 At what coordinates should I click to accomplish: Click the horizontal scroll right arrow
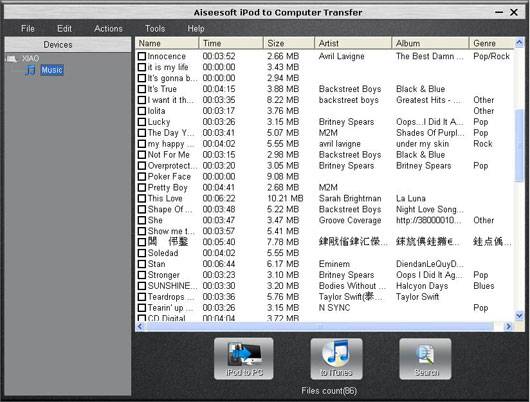(x=508, y=326)
